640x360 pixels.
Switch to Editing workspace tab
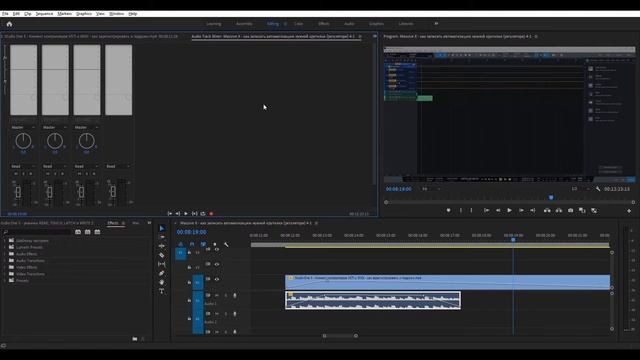pos(273,24)
